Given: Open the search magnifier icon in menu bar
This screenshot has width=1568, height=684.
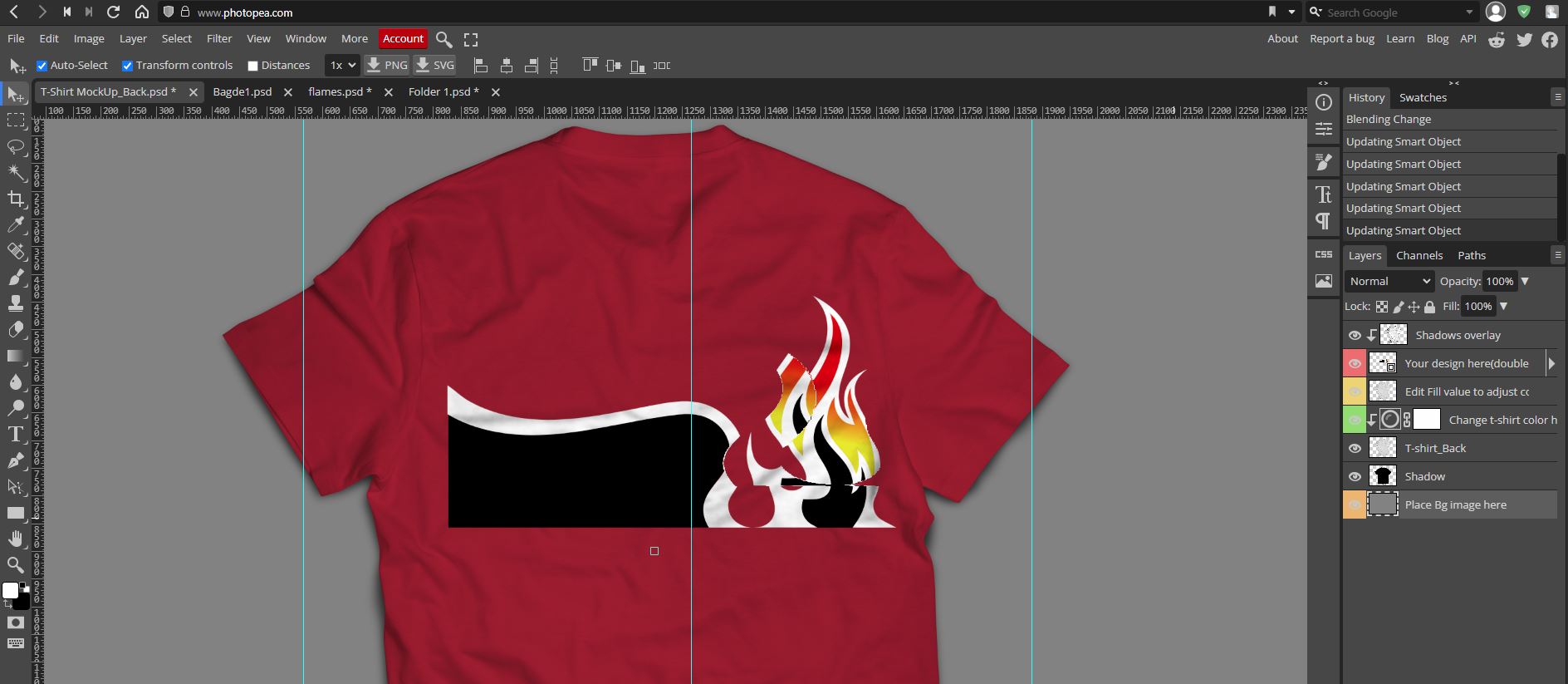Looking at the screenshot, I should tap(444, 39).
